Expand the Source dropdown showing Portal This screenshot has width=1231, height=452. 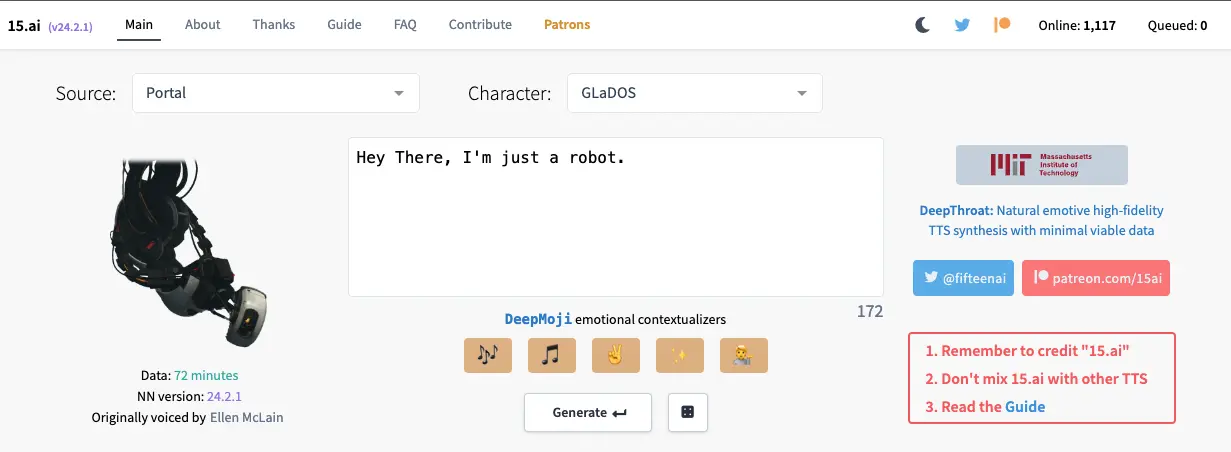[276, 93]
